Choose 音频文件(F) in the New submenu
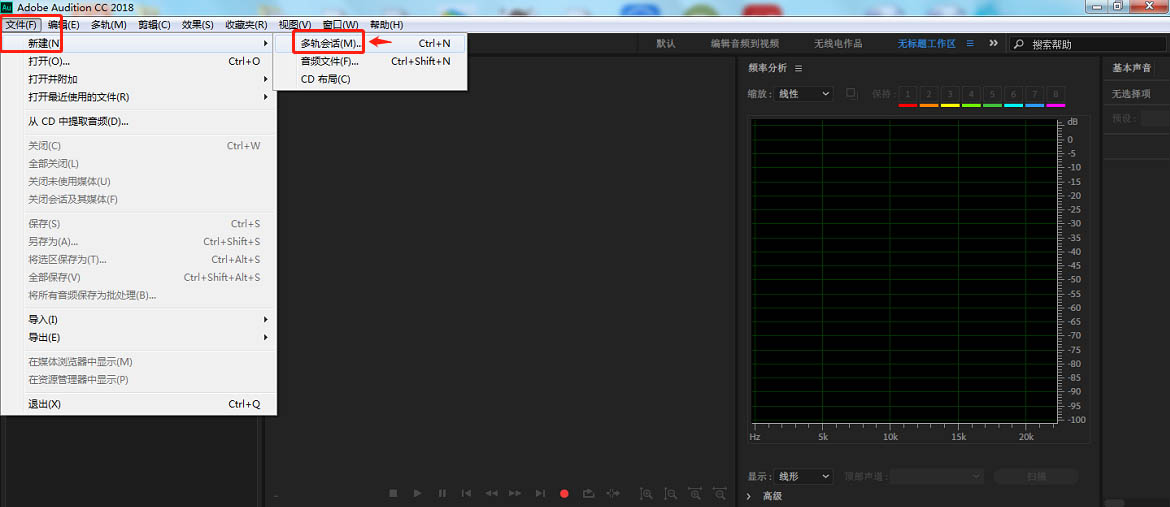 click(x=329, y=61)
